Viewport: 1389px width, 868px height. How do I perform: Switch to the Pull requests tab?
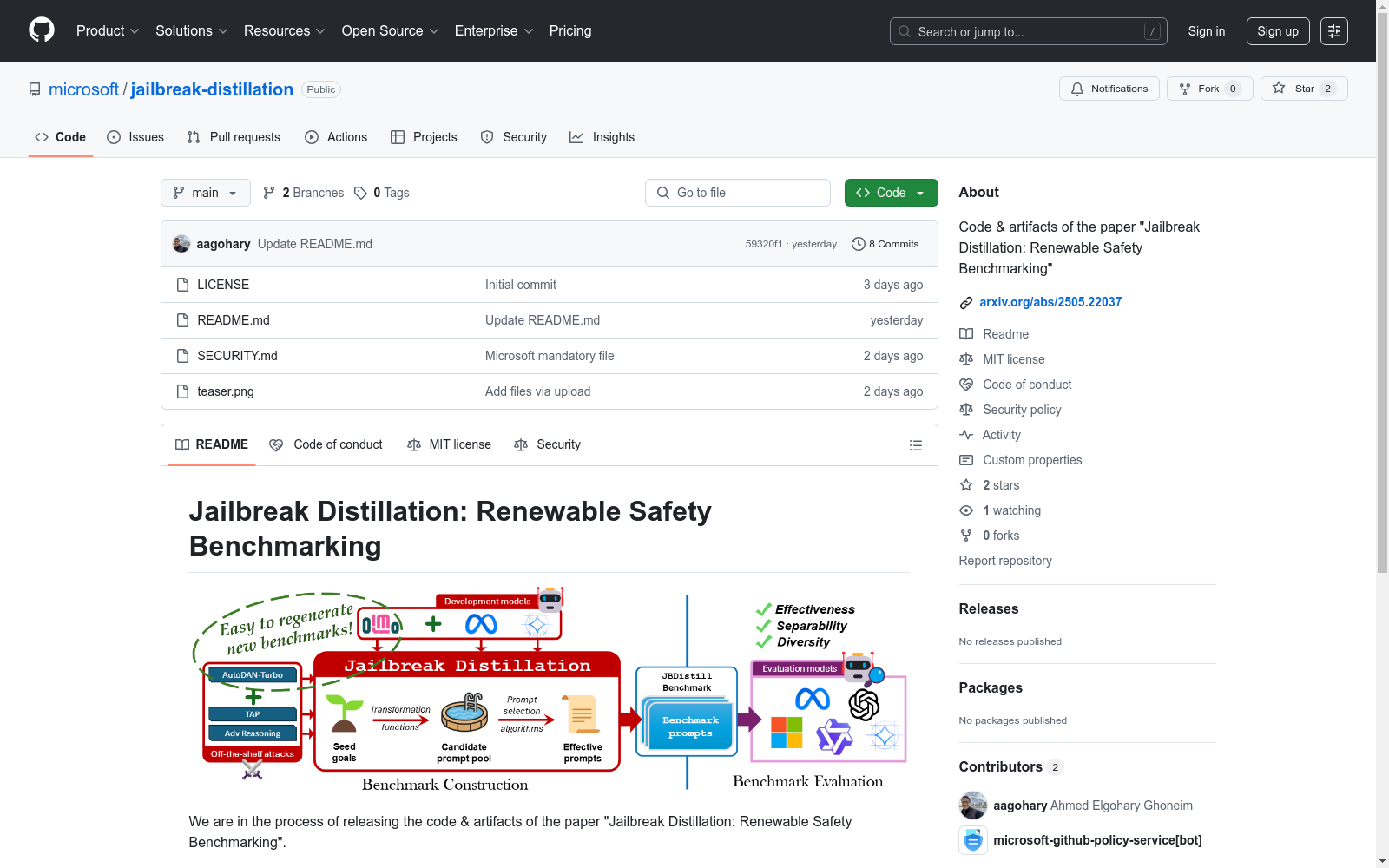[x=234, y=137]
